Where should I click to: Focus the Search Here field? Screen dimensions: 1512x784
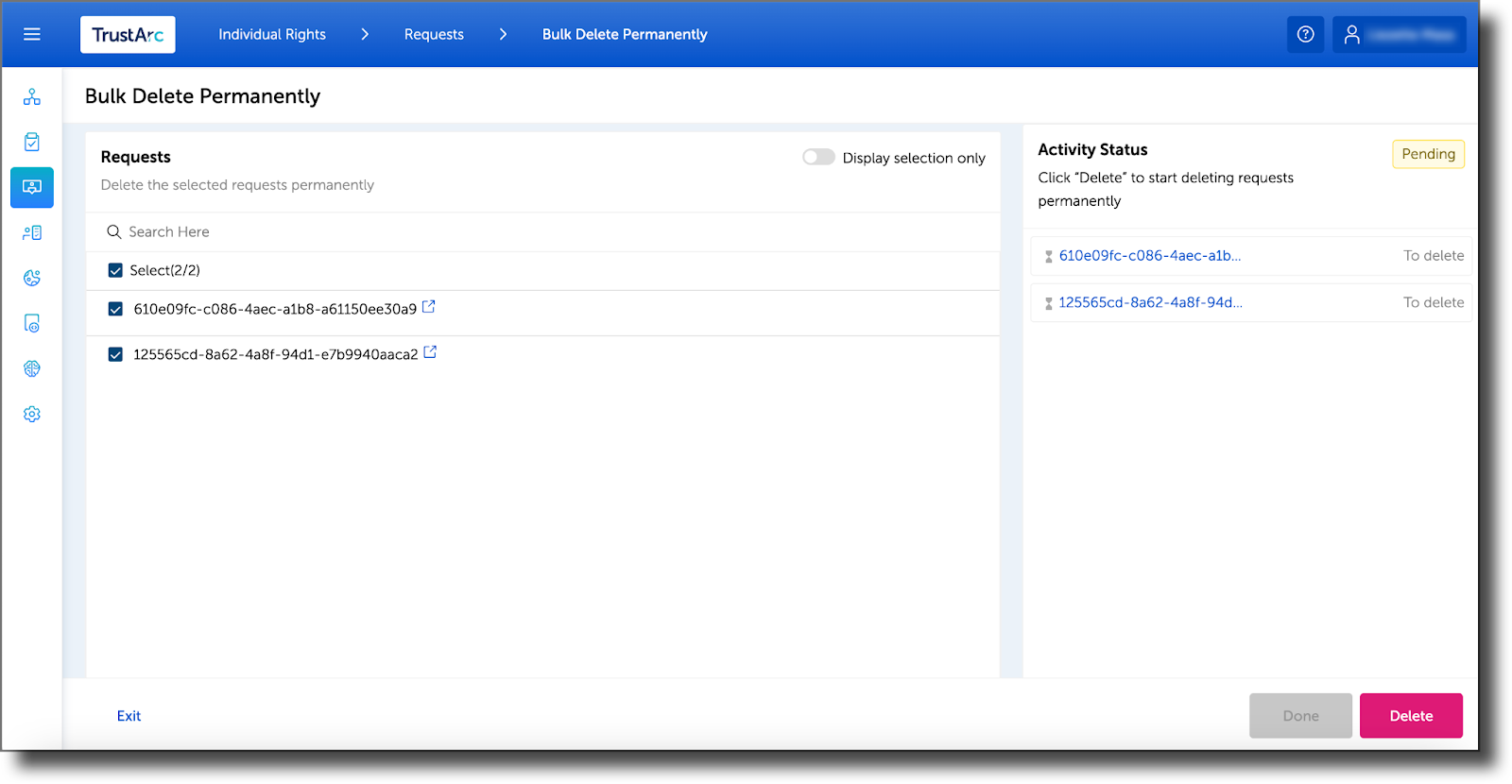pos(542,231)
